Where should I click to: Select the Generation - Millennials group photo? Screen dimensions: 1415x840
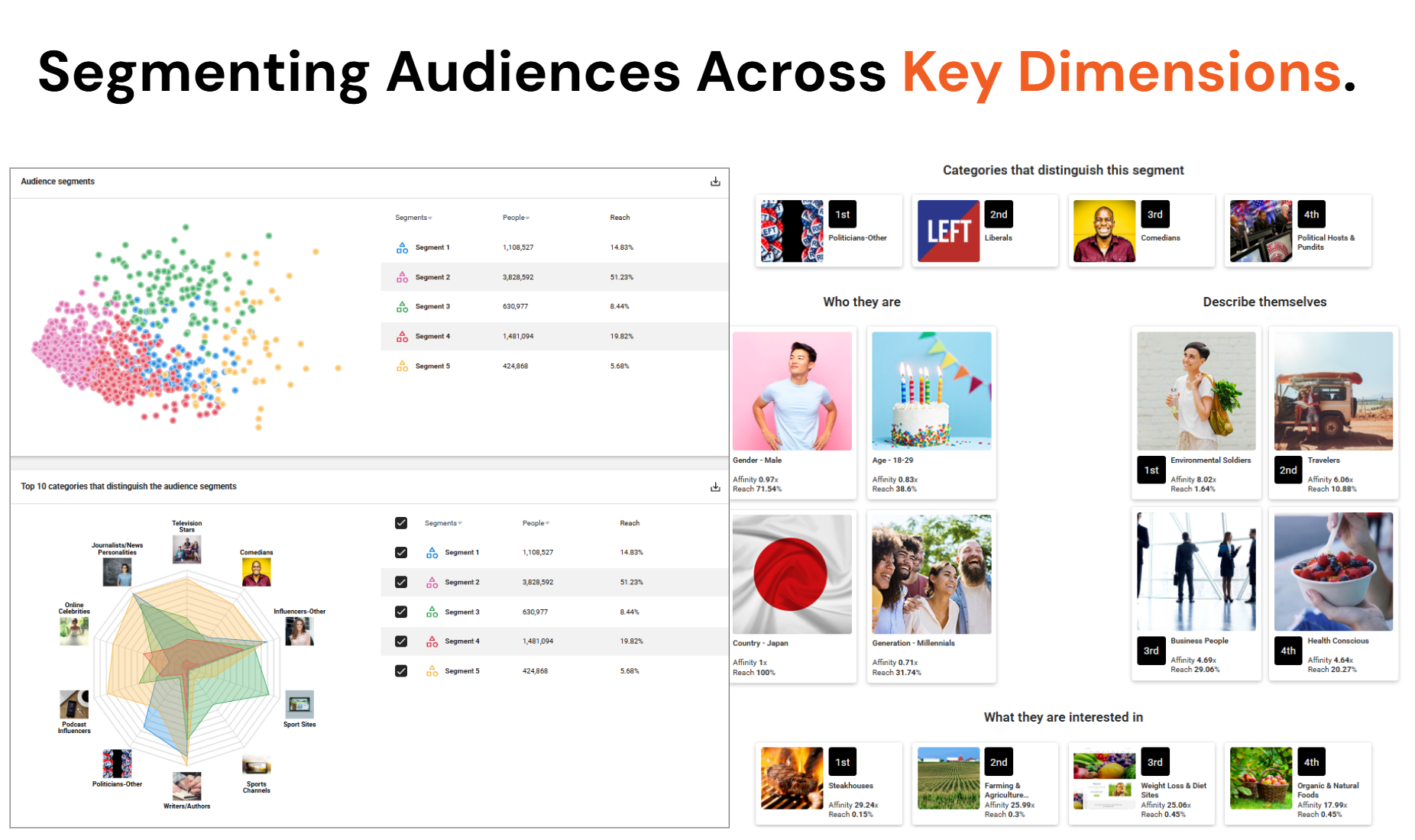coord(931,574)
